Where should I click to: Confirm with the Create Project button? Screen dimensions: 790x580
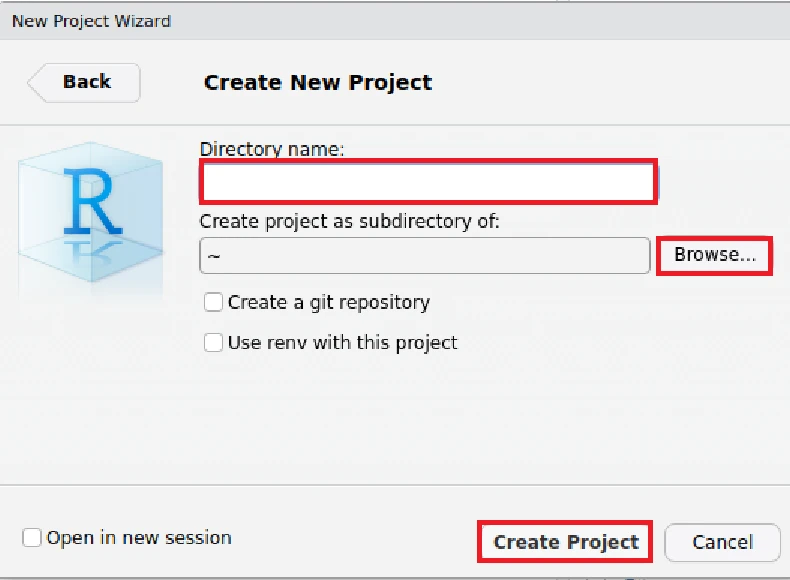565,542
